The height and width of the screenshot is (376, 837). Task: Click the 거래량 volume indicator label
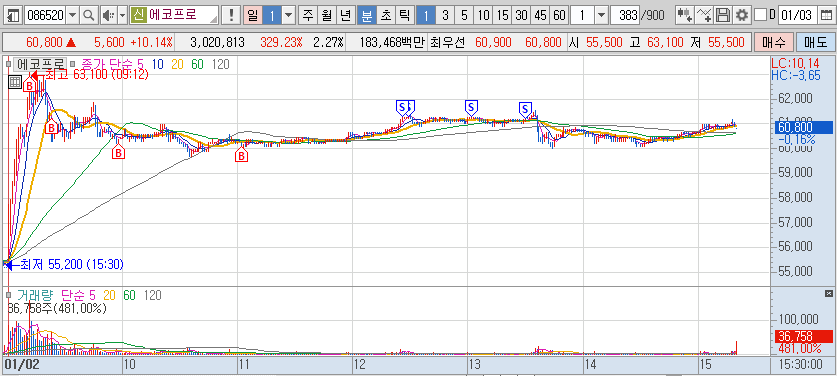pyautogui.click(x=36, y=295)
